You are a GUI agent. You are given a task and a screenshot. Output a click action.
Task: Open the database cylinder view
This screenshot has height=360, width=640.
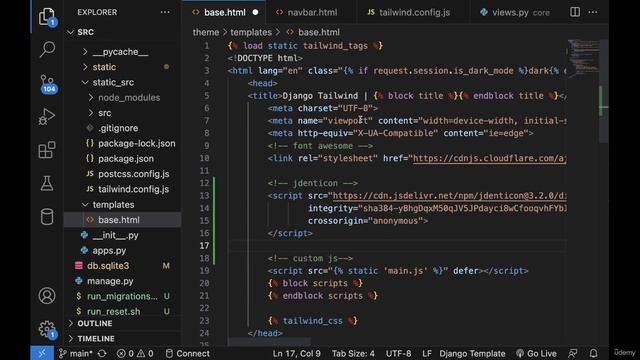[47, 216]
